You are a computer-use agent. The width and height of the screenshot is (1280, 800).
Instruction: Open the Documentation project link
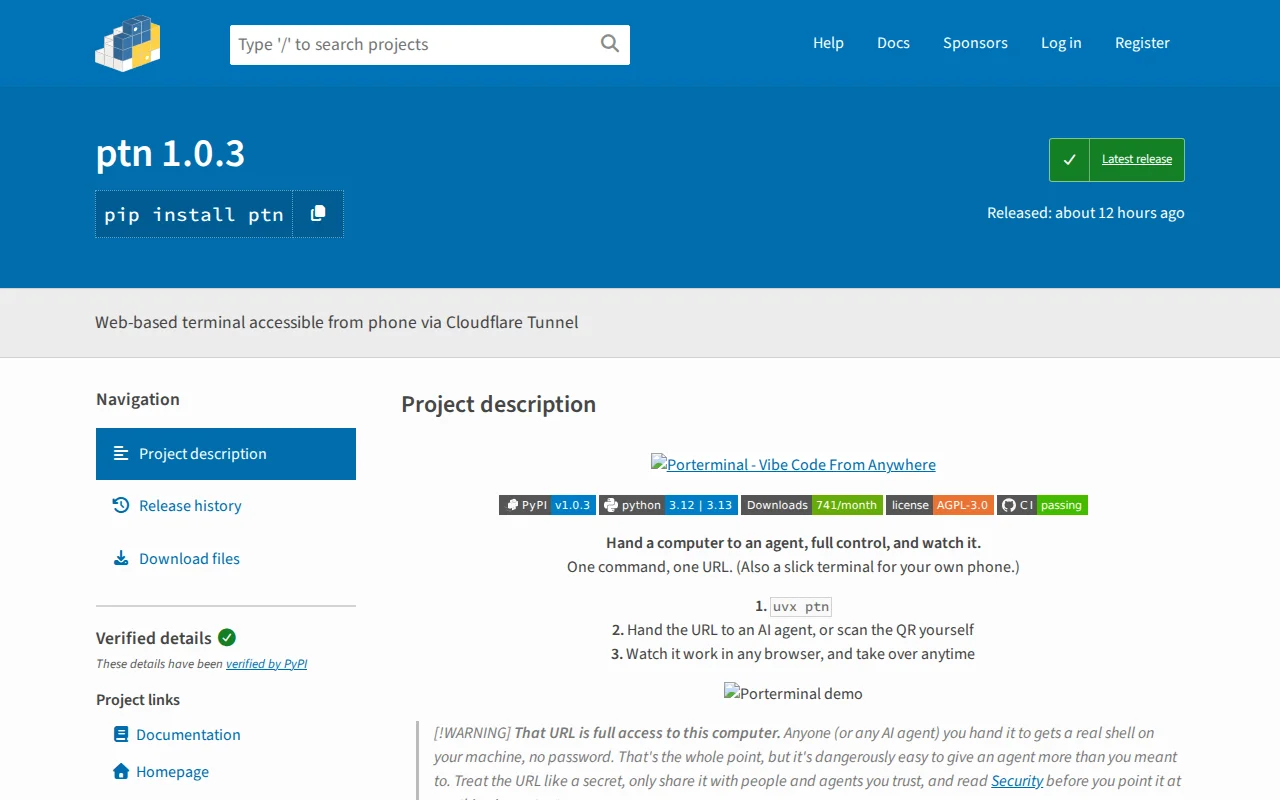[x=188, y=735]
